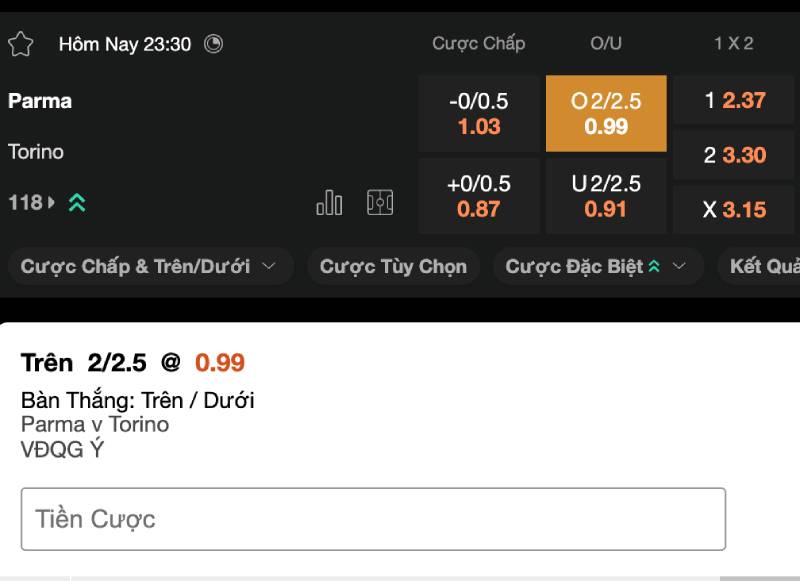Click the live clock icon beside 23:30

213,44
